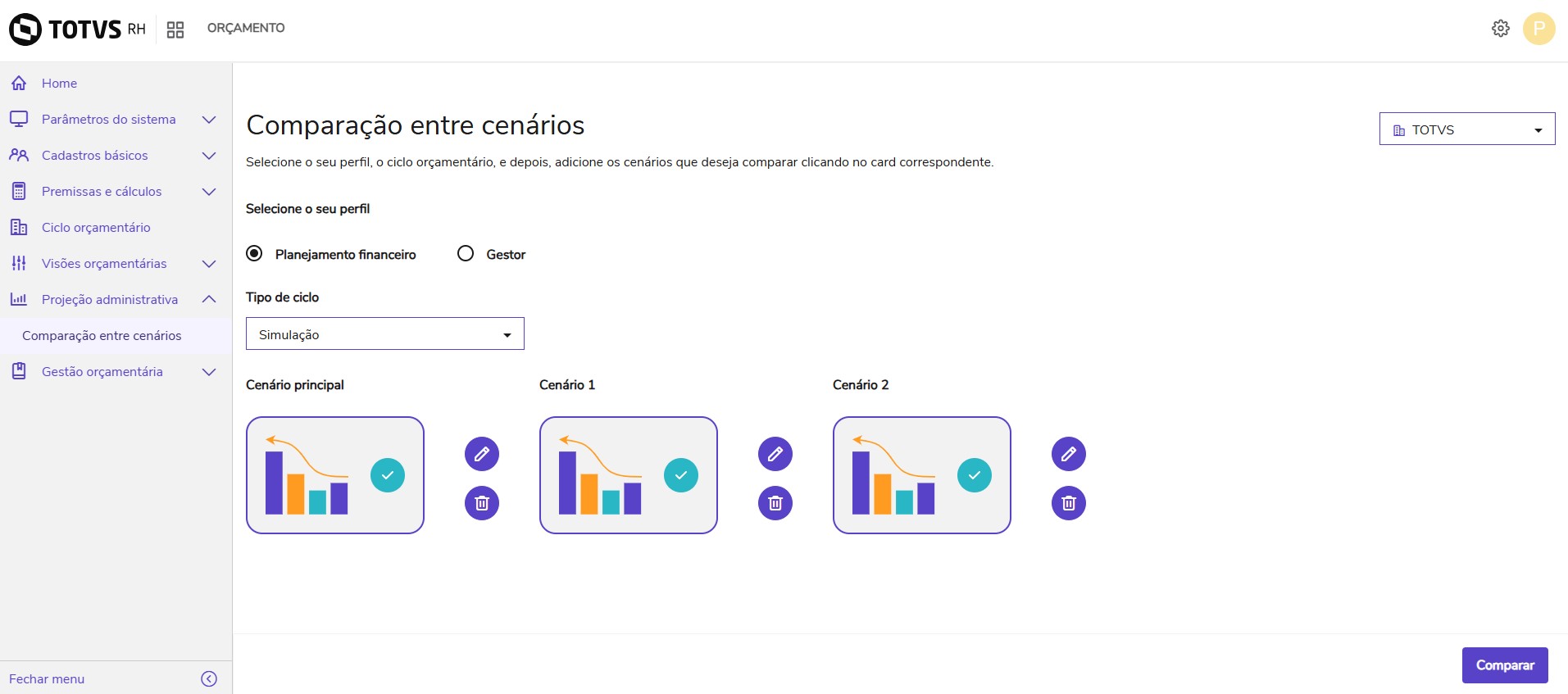Image resolution: width=1568 pixels, height=694 pixels.
Task: Click the edit pencil for Cenário 2
Action: tap(1069, 454)
